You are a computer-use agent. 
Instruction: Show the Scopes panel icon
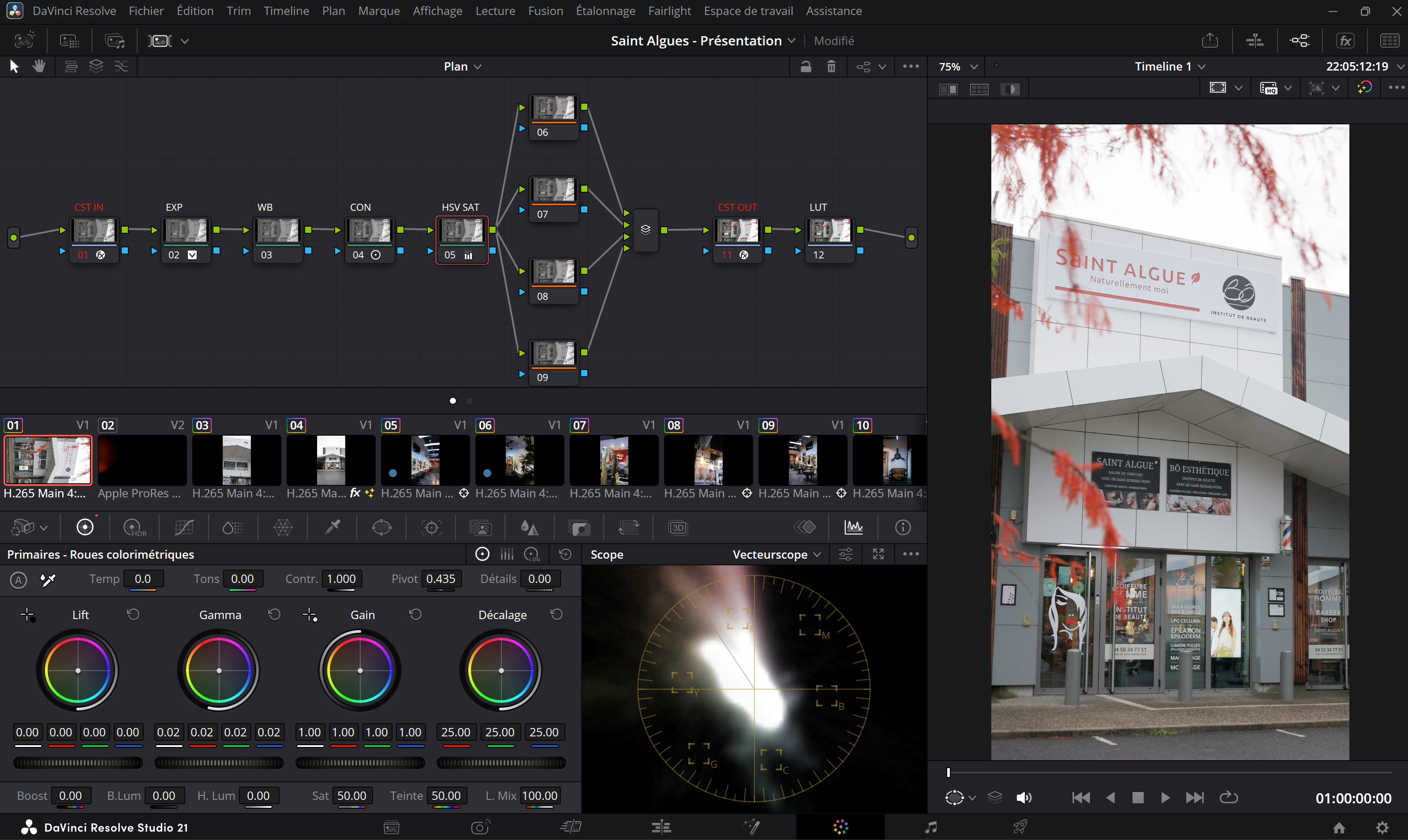[x=853, y=527]
